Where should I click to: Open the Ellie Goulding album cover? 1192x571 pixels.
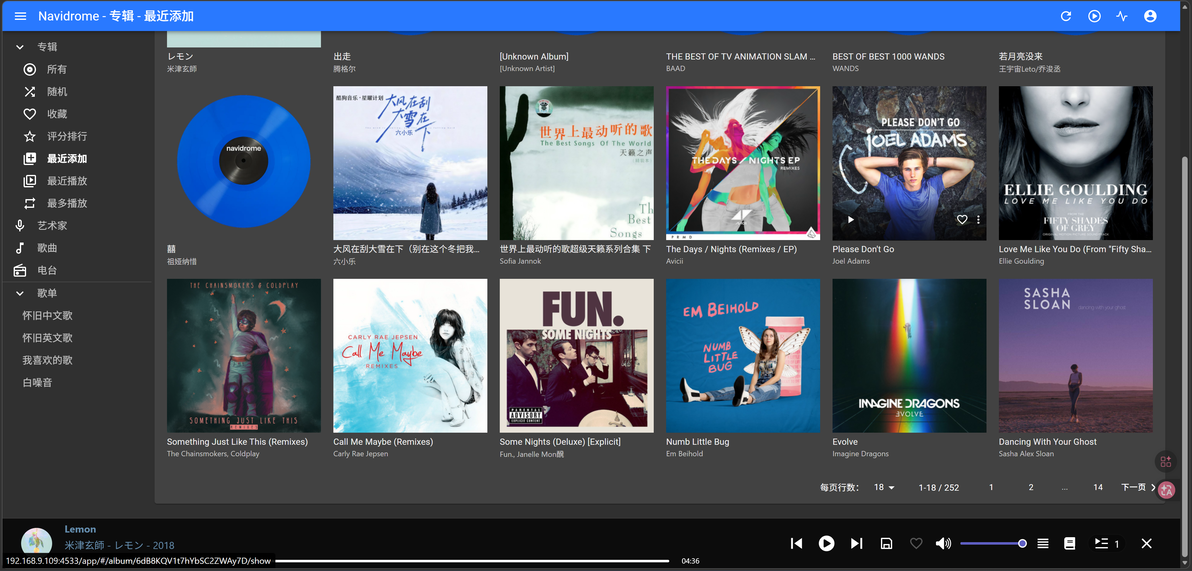(x=1076, y=163)
